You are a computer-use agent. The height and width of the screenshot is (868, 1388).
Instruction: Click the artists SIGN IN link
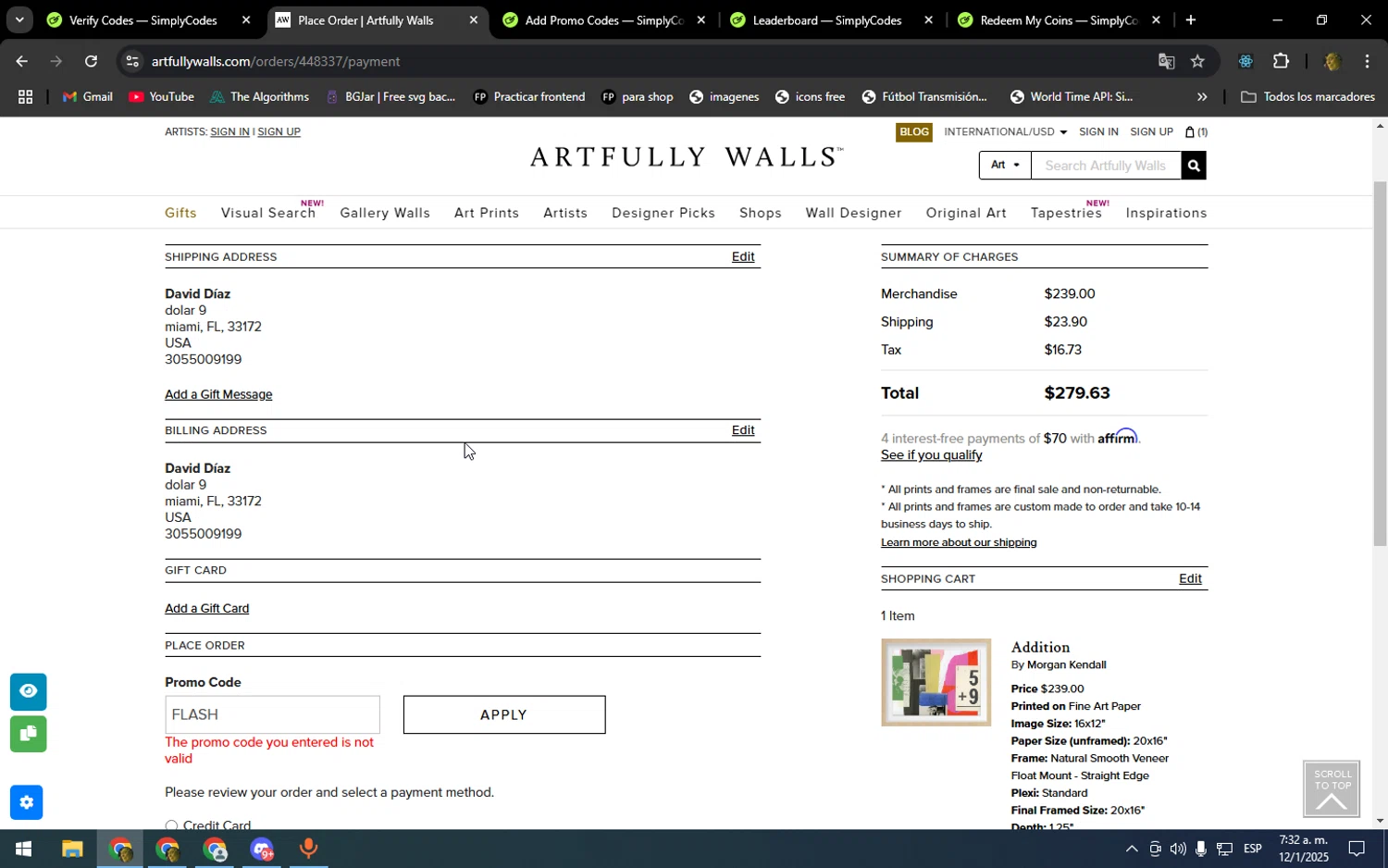point(229,132)
